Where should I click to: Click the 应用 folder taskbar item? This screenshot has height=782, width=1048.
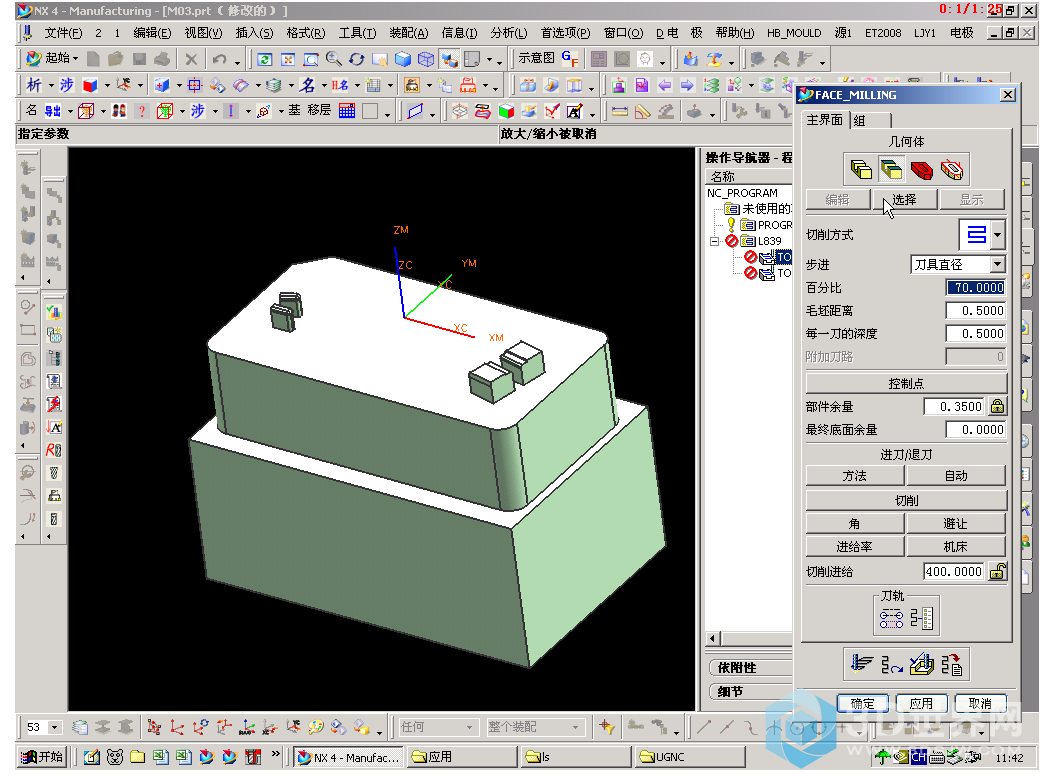[x=463, y=757]
